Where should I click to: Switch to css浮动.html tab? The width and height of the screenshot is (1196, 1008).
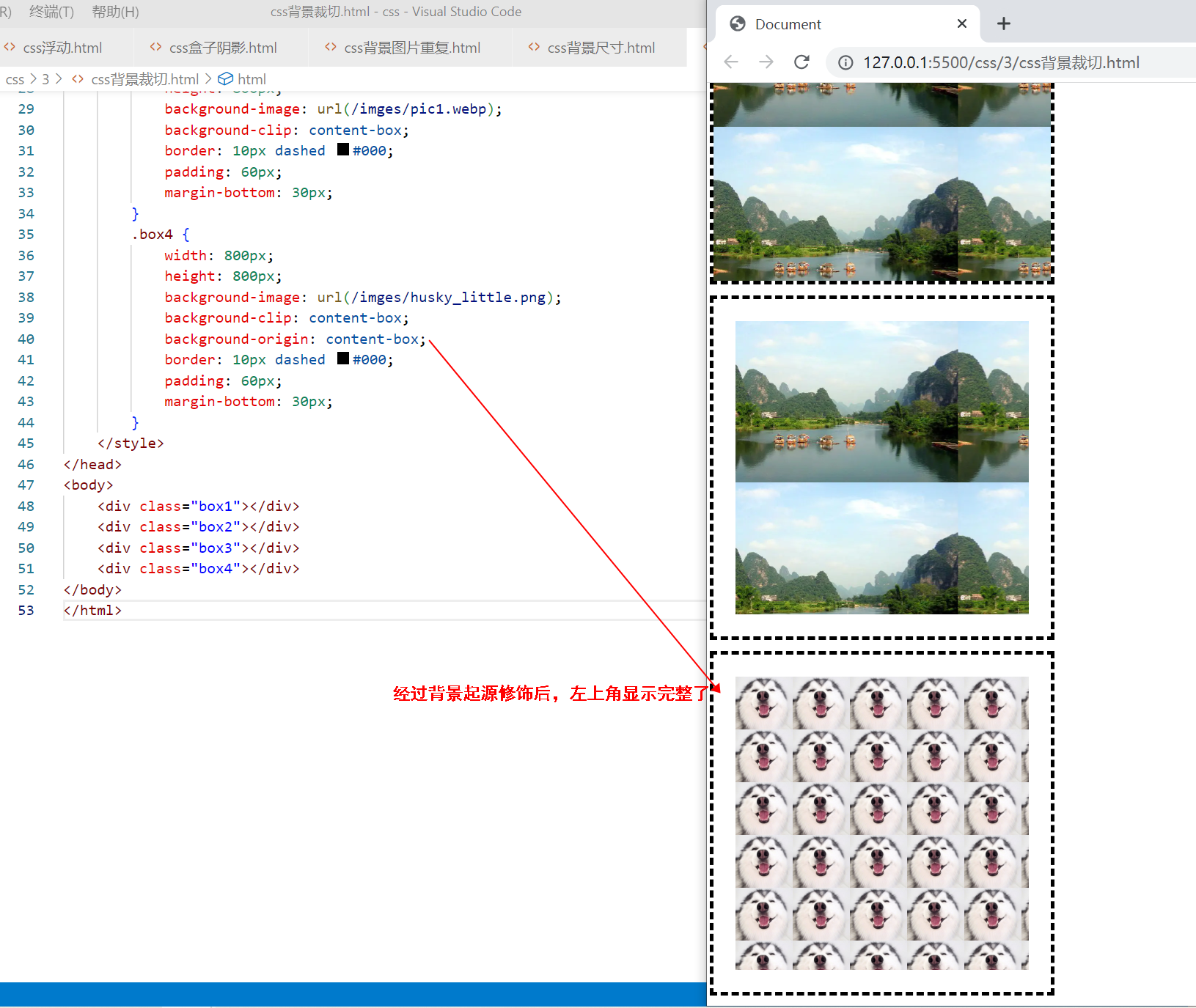pos(62,48)
